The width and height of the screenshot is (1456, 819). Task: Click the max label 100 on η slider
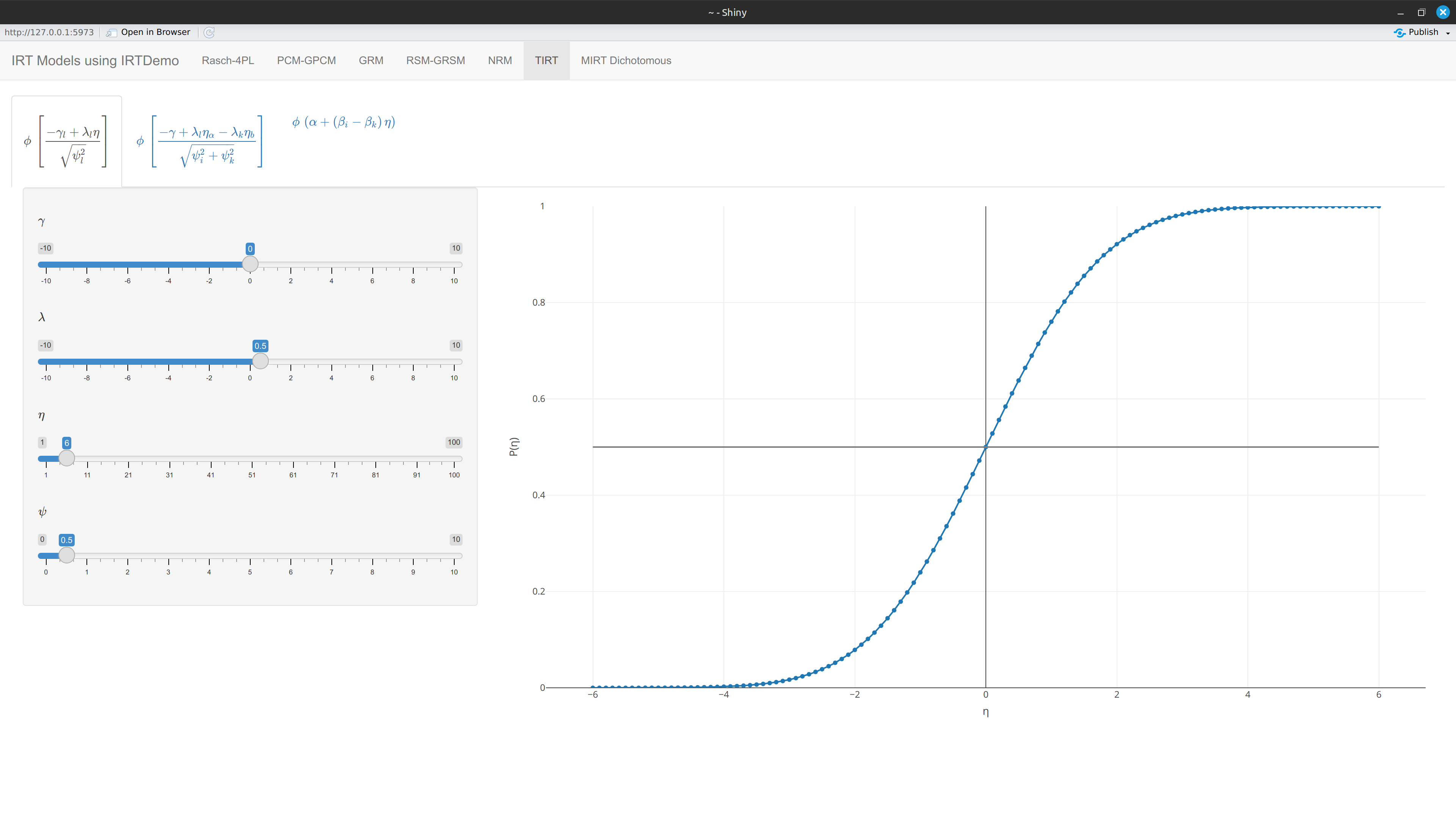coord(454,442)
